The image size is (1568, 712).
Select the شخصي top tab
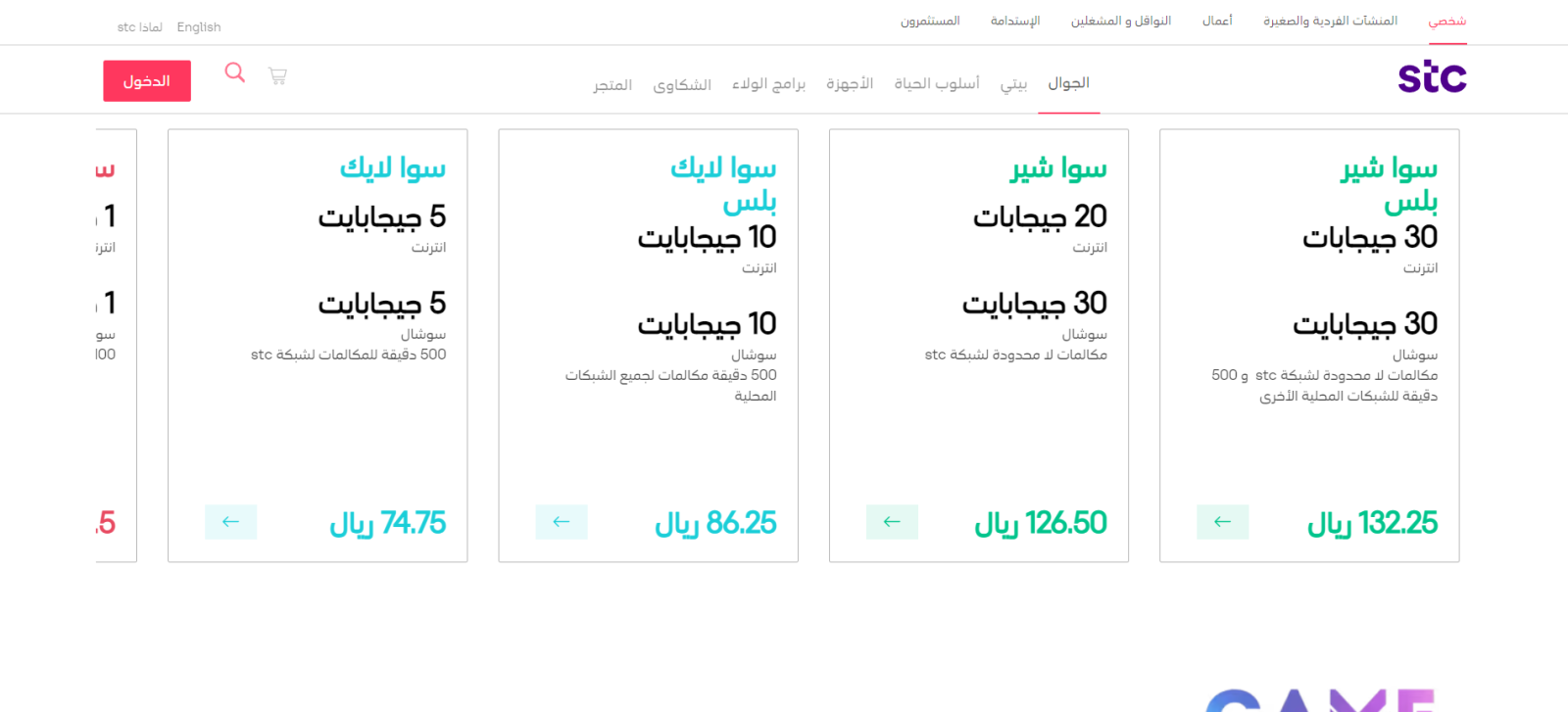click(1447, 21)
